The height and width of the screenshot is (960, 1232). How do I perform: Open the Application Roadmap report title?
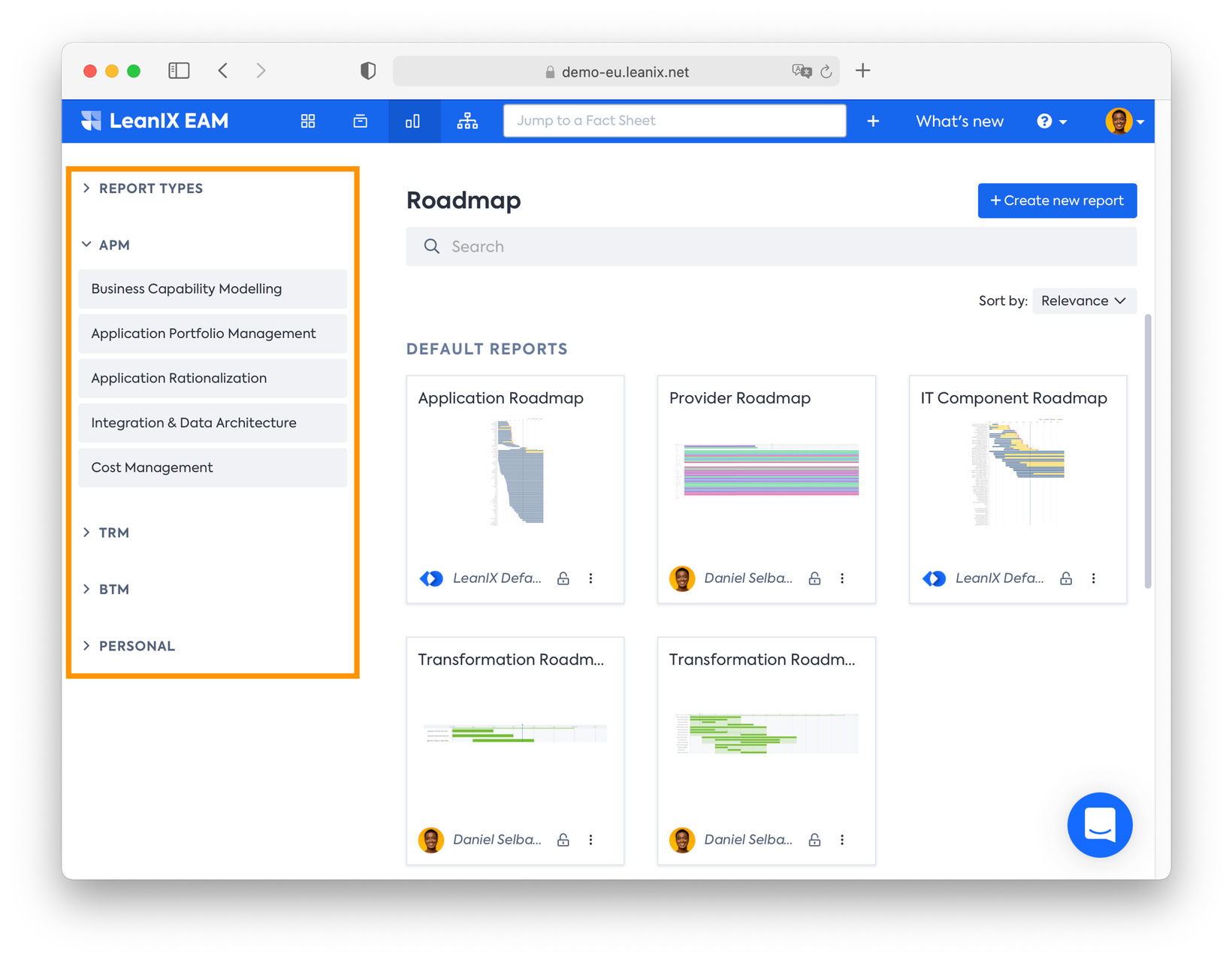point(501,398)
